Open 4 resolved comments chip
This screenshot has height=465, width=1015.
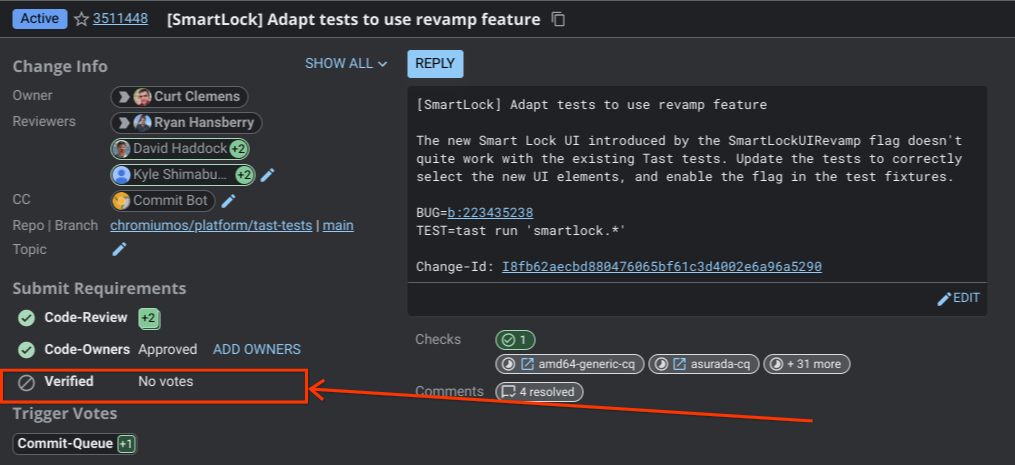[539, 391]
